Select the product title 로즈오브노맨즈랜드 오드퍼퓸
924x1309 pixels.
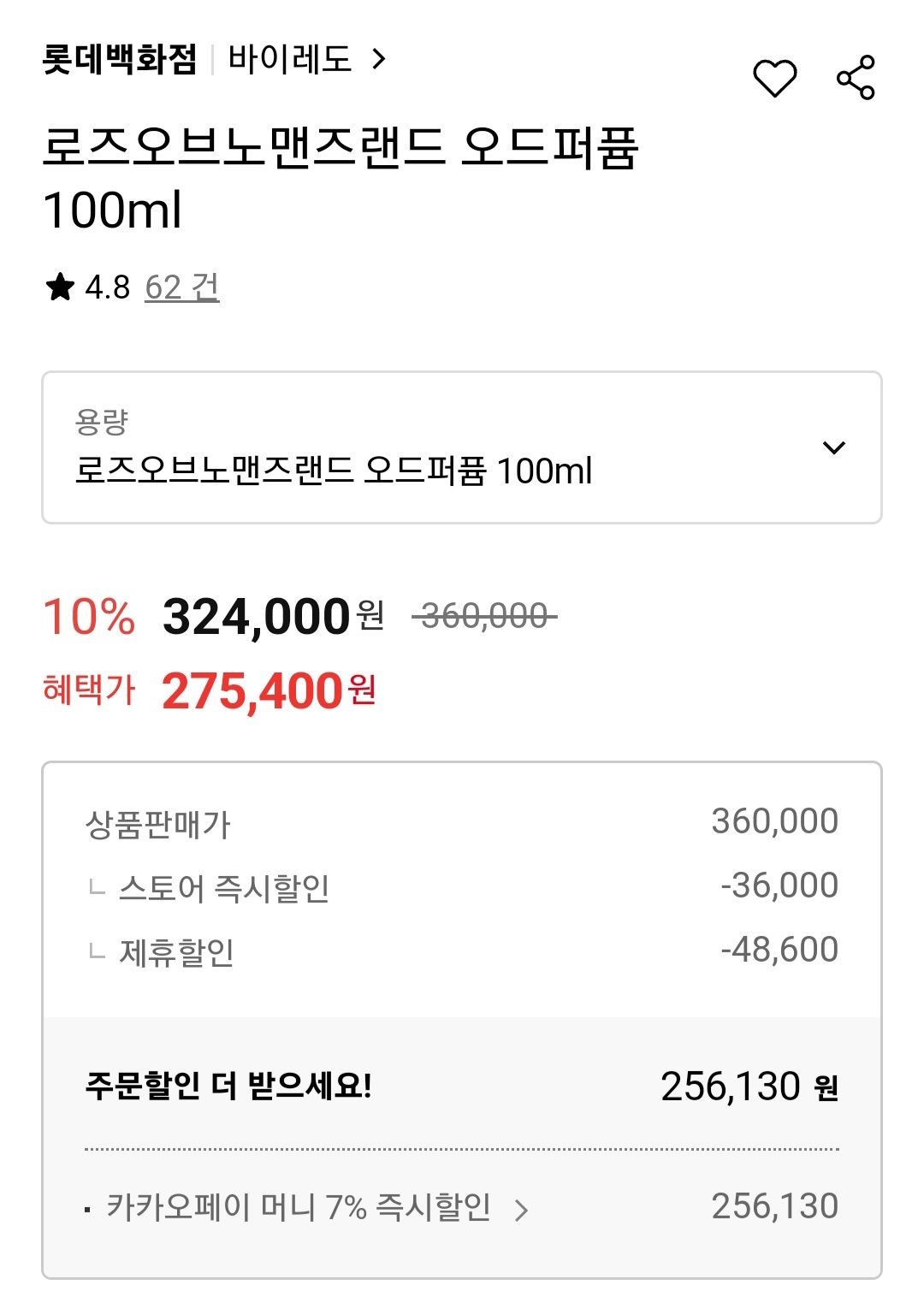pyautogui.click(x=341, y=147)
